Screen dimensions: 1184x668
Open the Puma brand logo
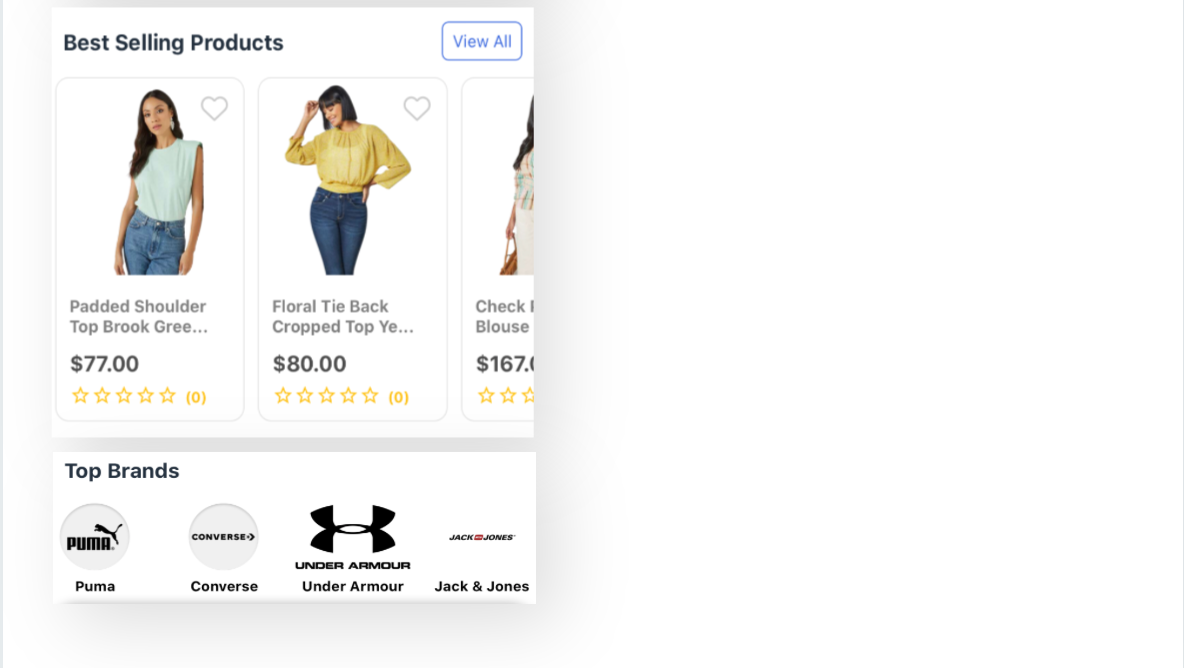pos(95,537)
